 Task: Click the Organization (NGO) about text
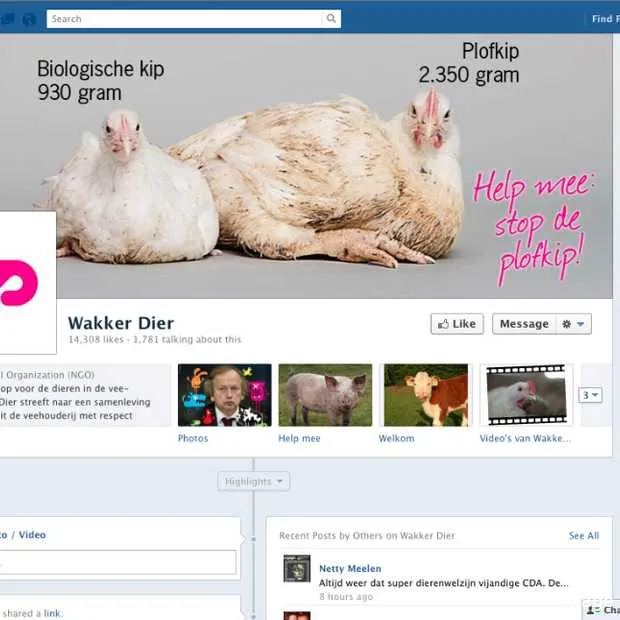[x=47, y=374]
